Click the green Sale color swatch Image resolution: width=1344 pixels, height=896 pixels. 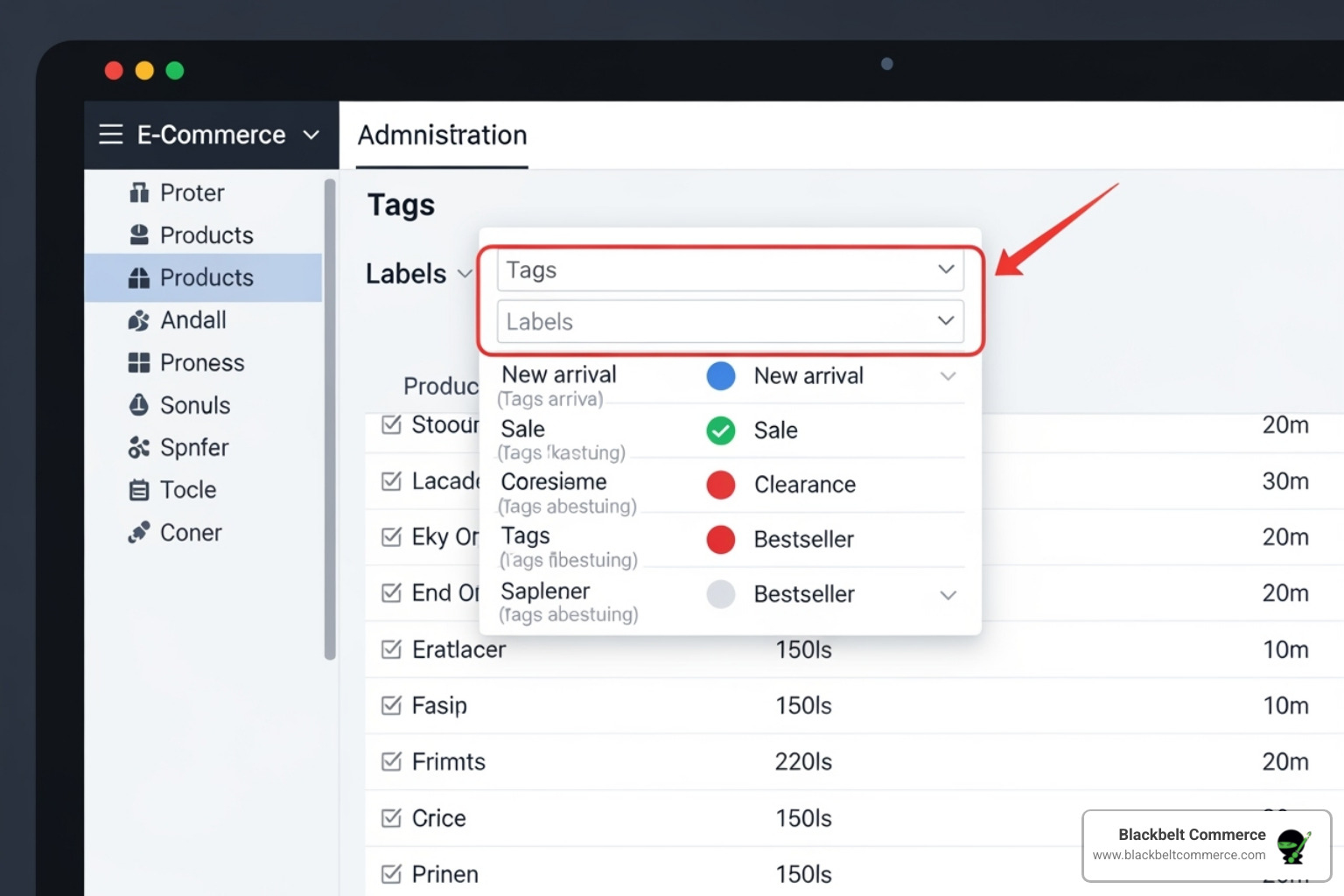coord(720,430)
